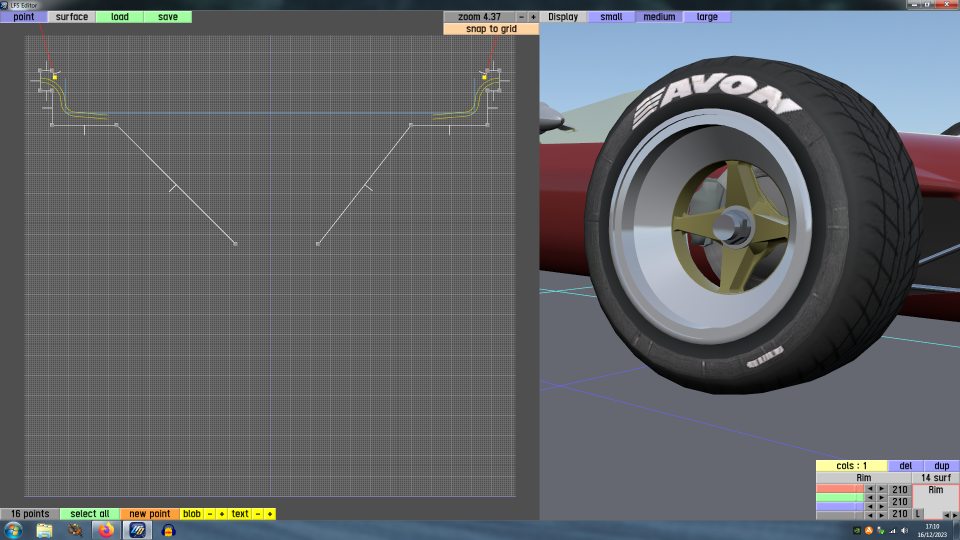Open the Windows Start menu

click(x=13, y=530)
